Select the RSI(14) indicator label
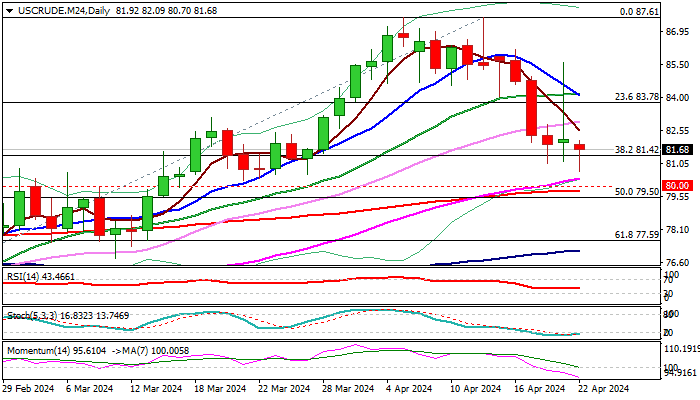Screen dimensions: 700x400 tap(23, 277)
